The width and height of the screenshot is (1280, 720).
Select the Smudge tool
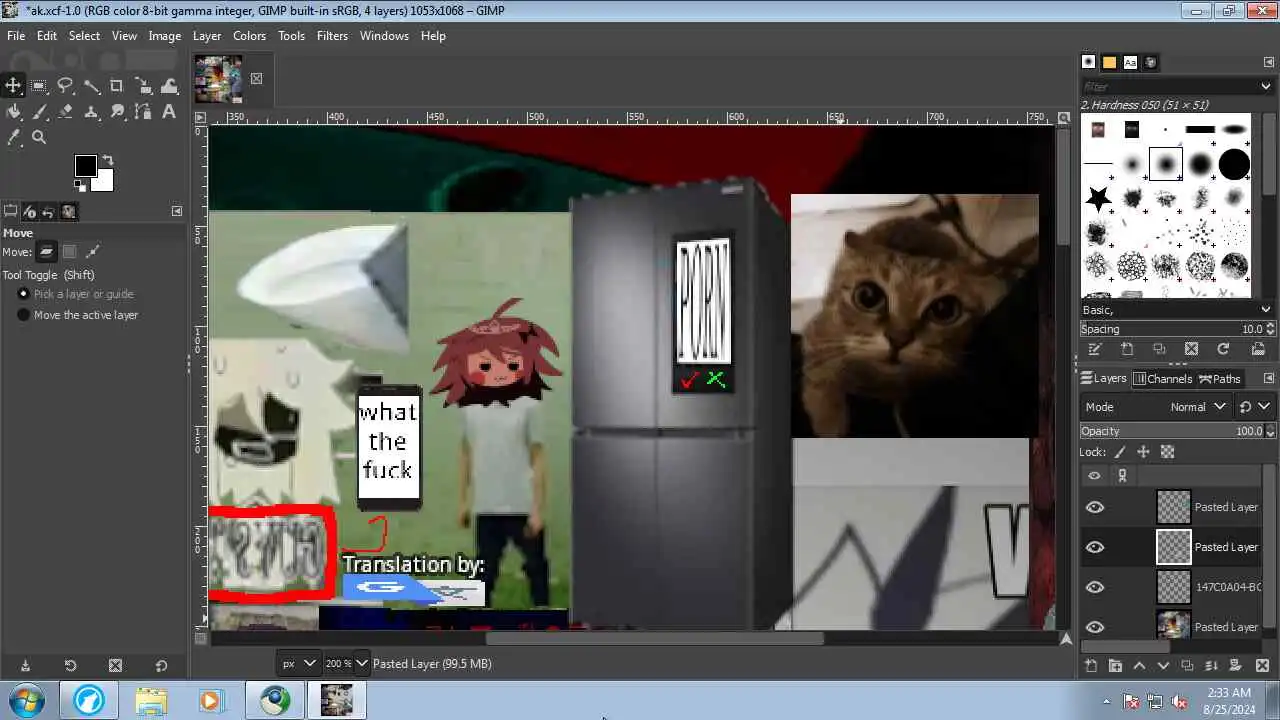point(117,112)
